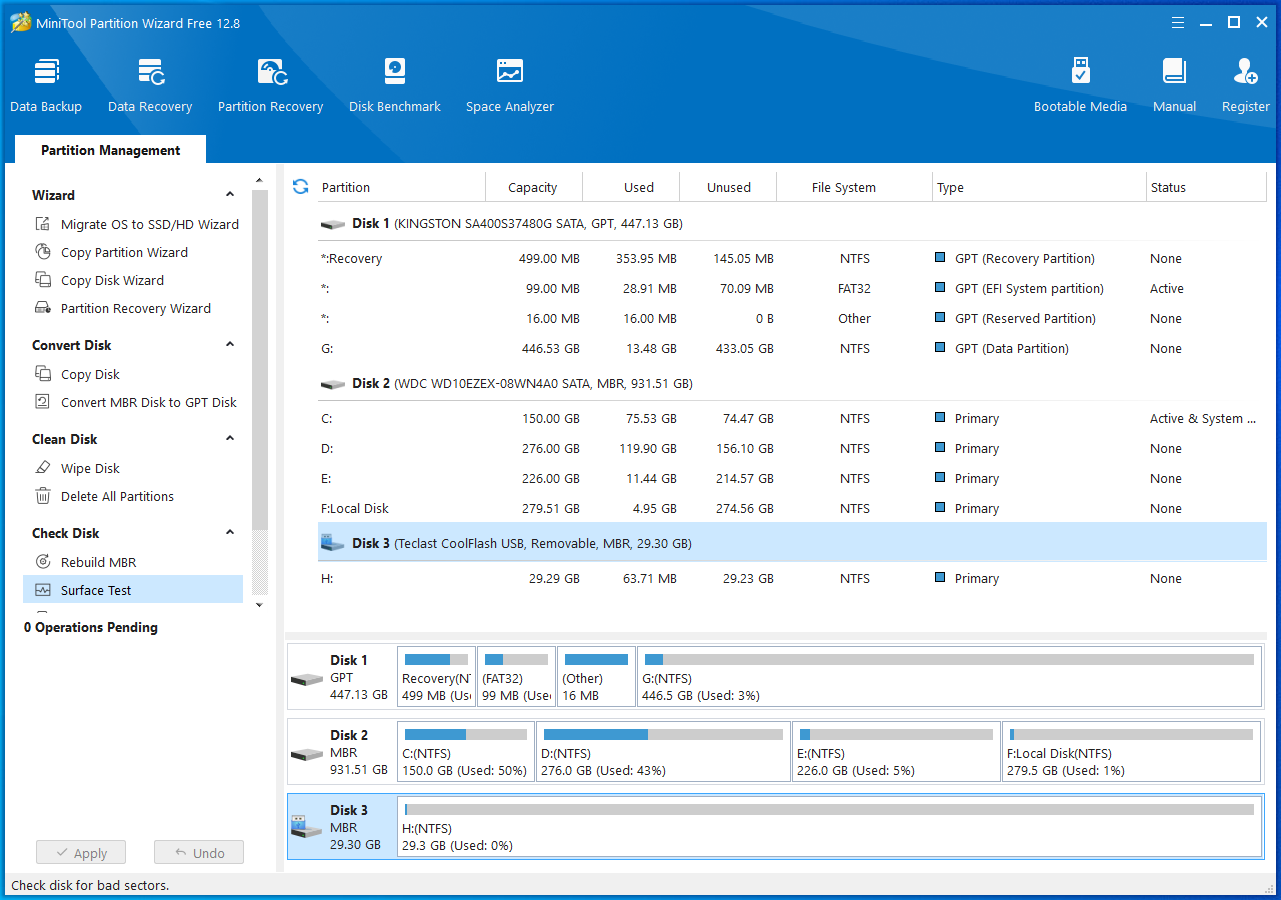The width and height of the screenshot is (1281, 900).
Task: Select Delete All Partitions
Action: pyautogui.click(x=104, y=496)
